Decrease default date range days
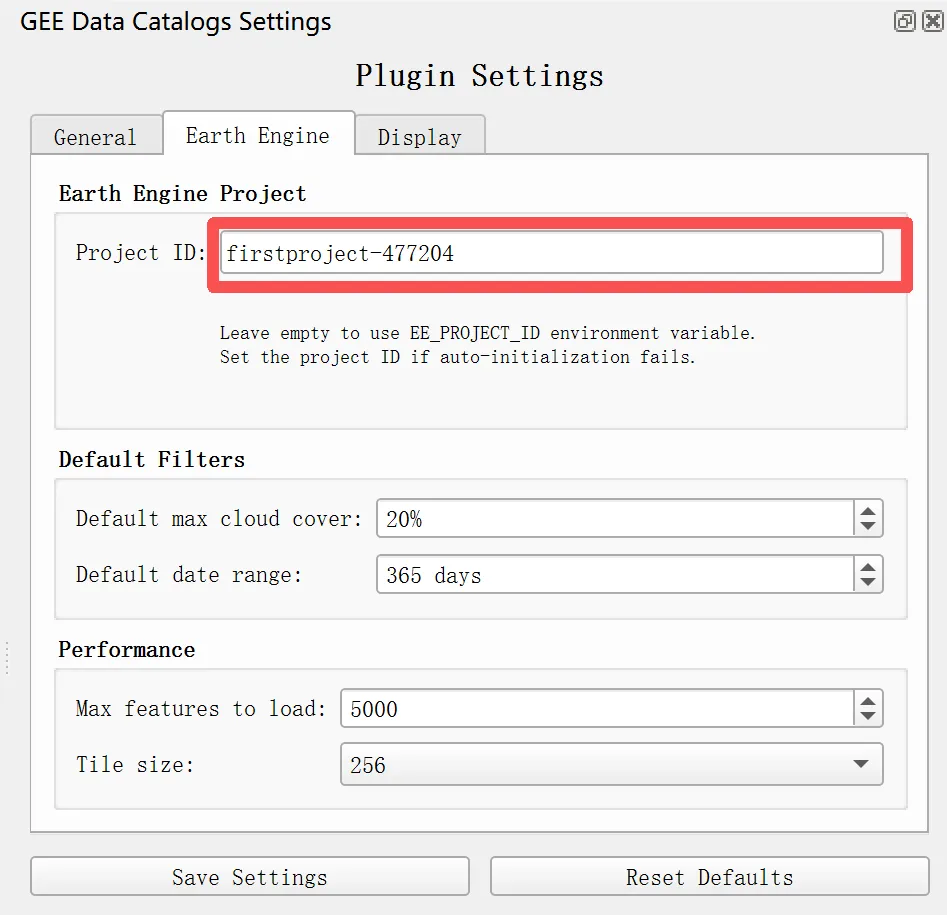Viewport: 947px width, 915px height. pos(868,583)
